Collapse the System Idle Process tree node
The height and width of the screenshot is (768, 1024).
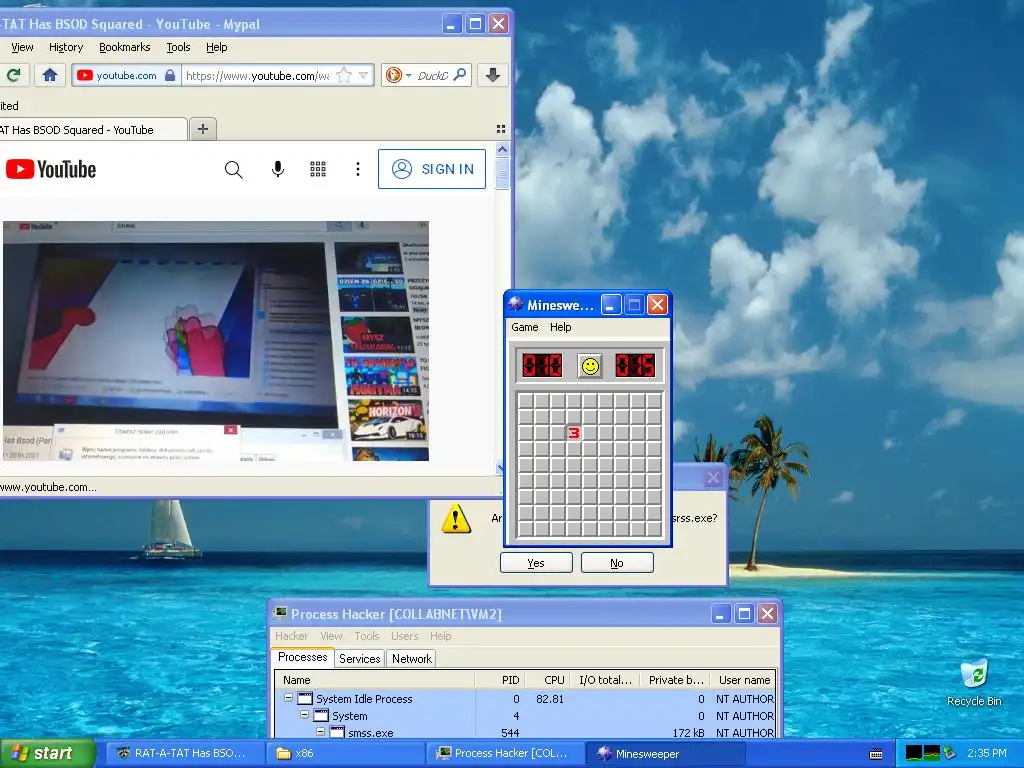click(288, 698)
